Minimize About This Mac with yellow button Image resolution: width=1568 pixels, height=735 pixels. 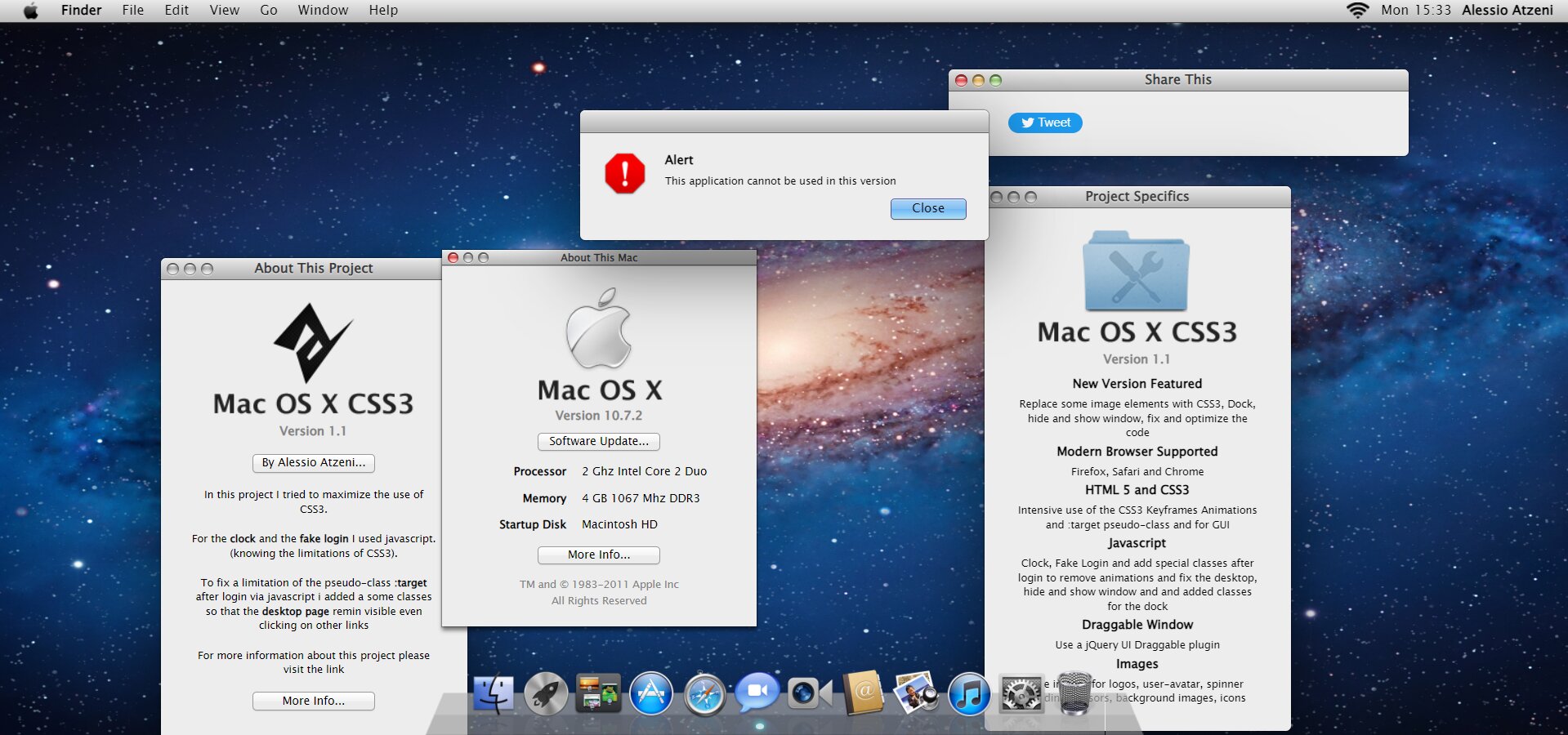(468, 258)
